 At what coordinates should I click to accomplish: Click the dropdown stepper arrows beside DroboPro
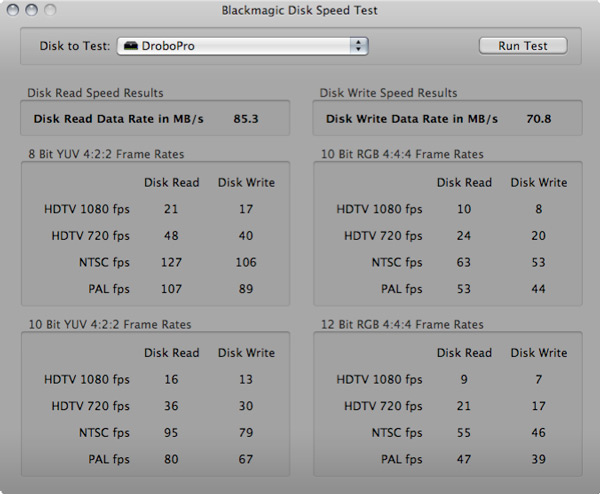coord(359,46)
